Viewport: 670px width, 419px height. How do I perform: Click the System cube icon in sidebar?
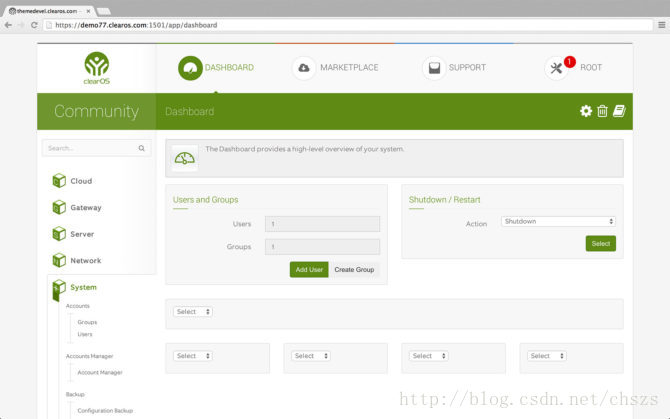tap(59, 290)
